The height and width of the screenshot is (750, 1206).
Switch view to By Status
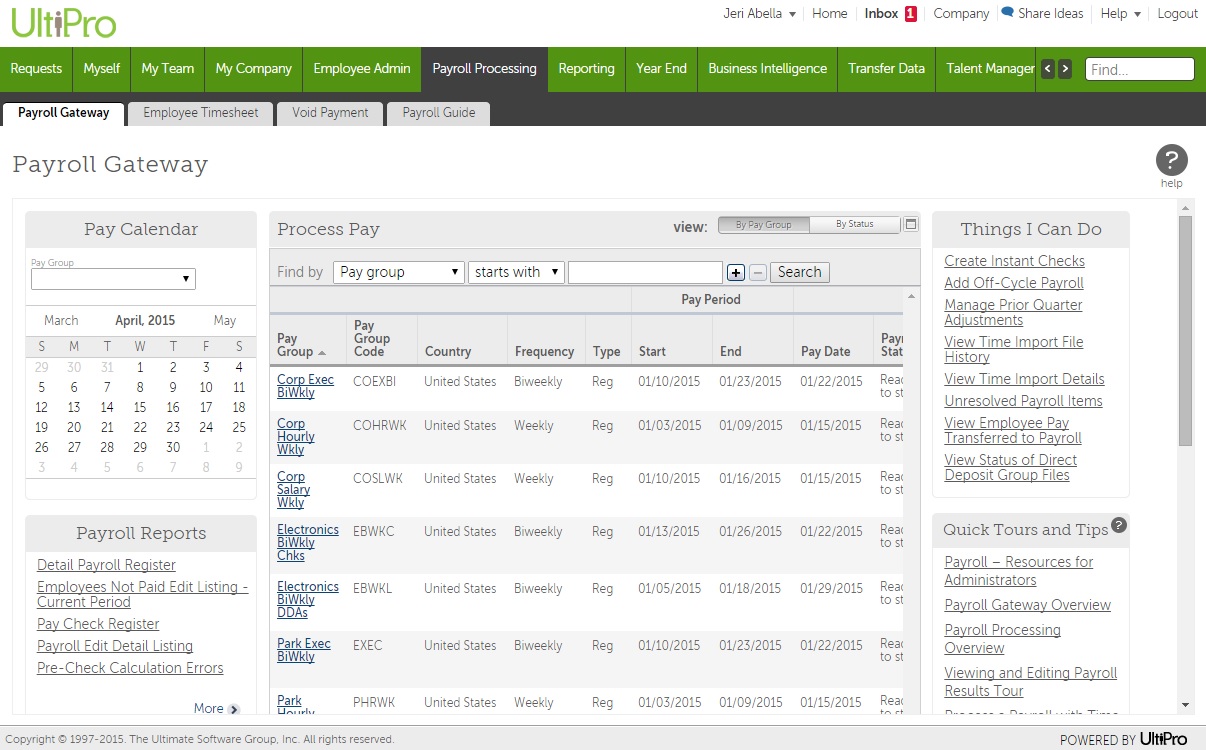[854, 225]
